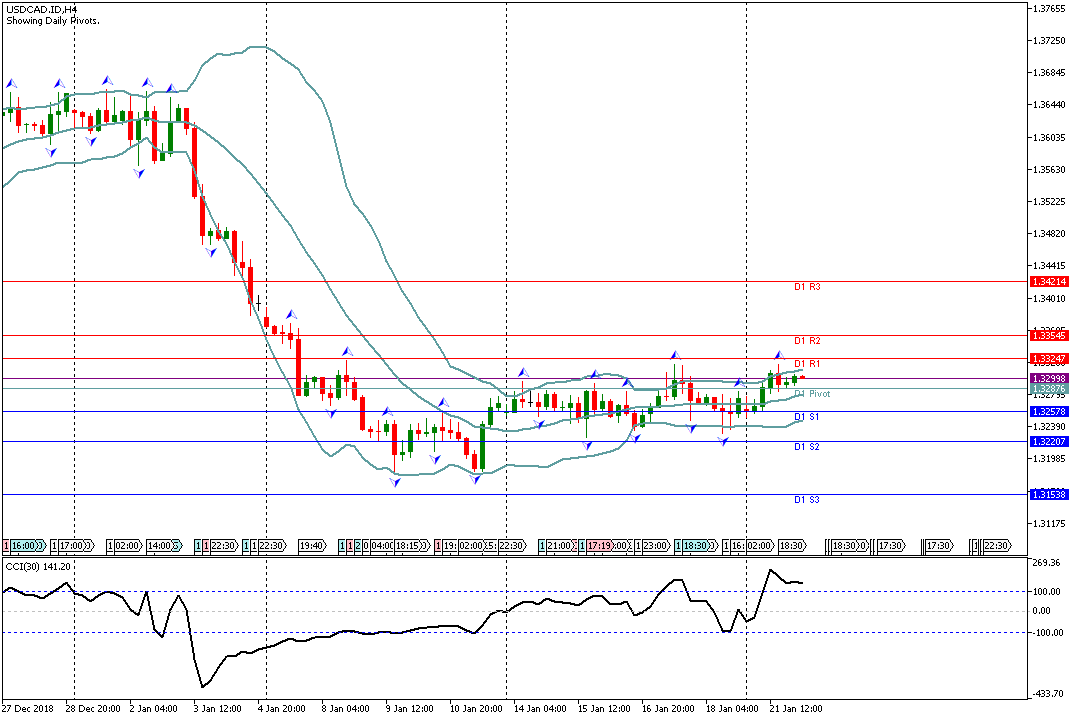1080x720 pixels.
Task: Click the 1.37655 price axis value
Action: [x=1049, y=8]
